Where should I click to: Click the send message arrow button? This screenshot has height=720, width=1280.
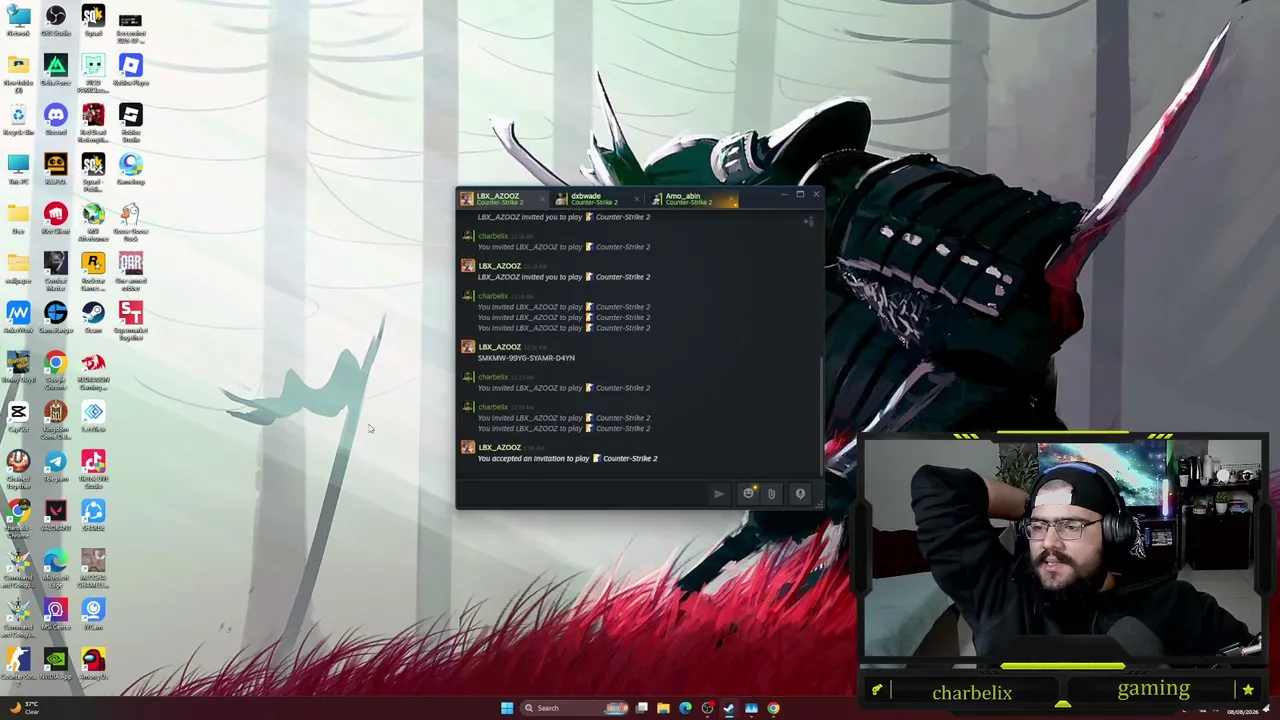[x=719, y=493]
